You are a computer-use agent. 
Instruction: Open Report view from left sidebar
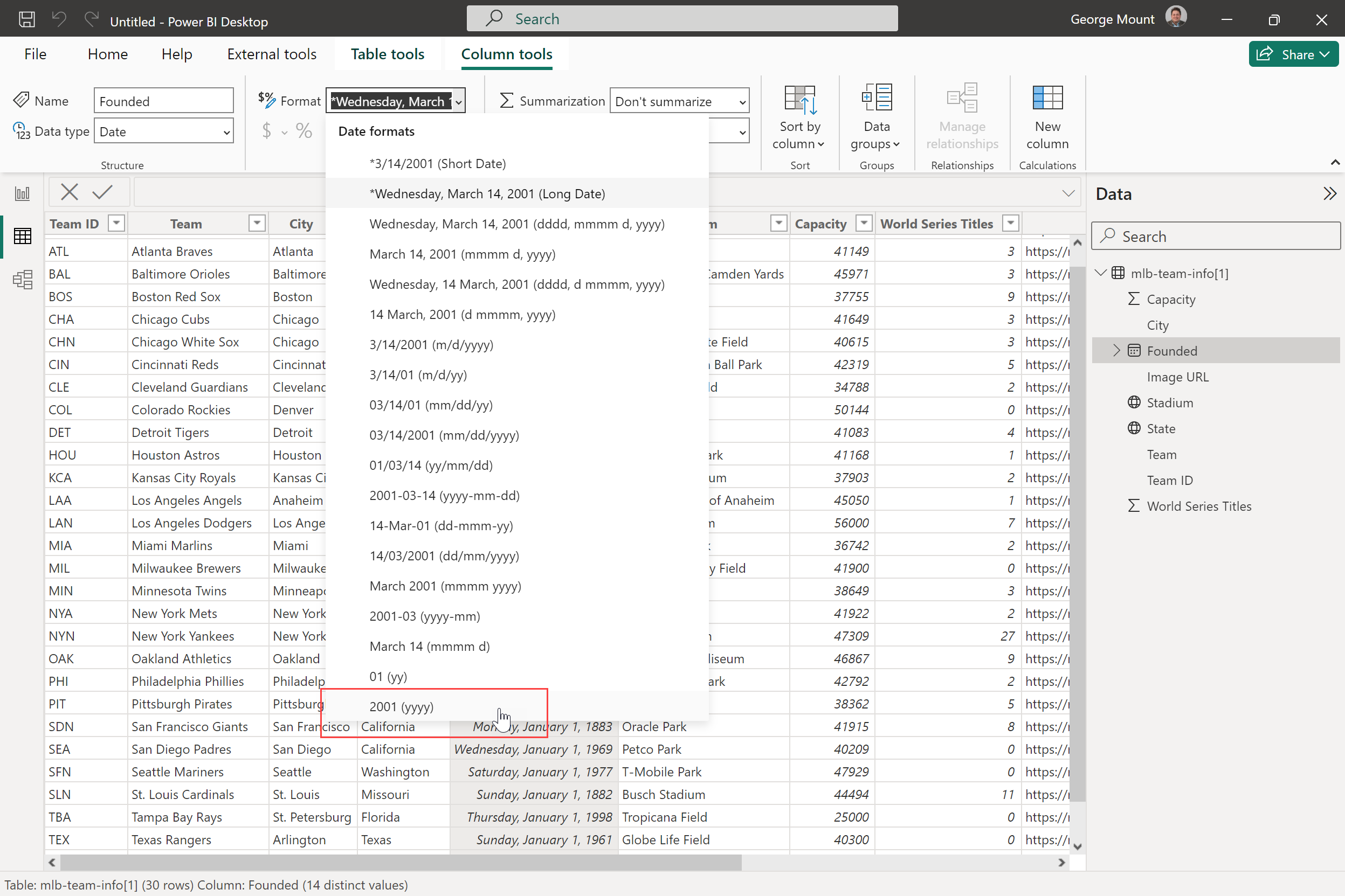(22, 193)
